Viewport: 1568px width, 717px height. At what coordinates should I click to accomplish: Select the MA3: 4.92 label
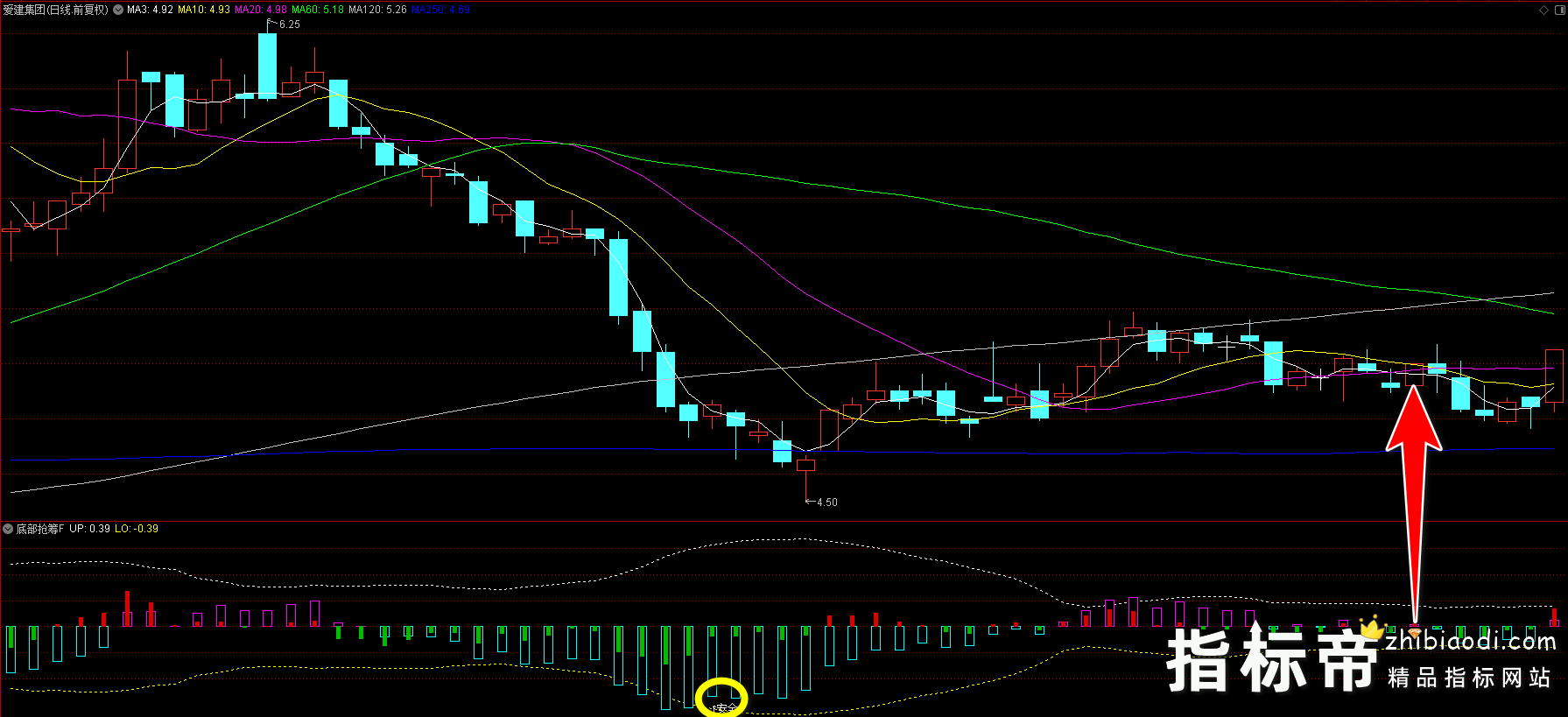[150, 10]
